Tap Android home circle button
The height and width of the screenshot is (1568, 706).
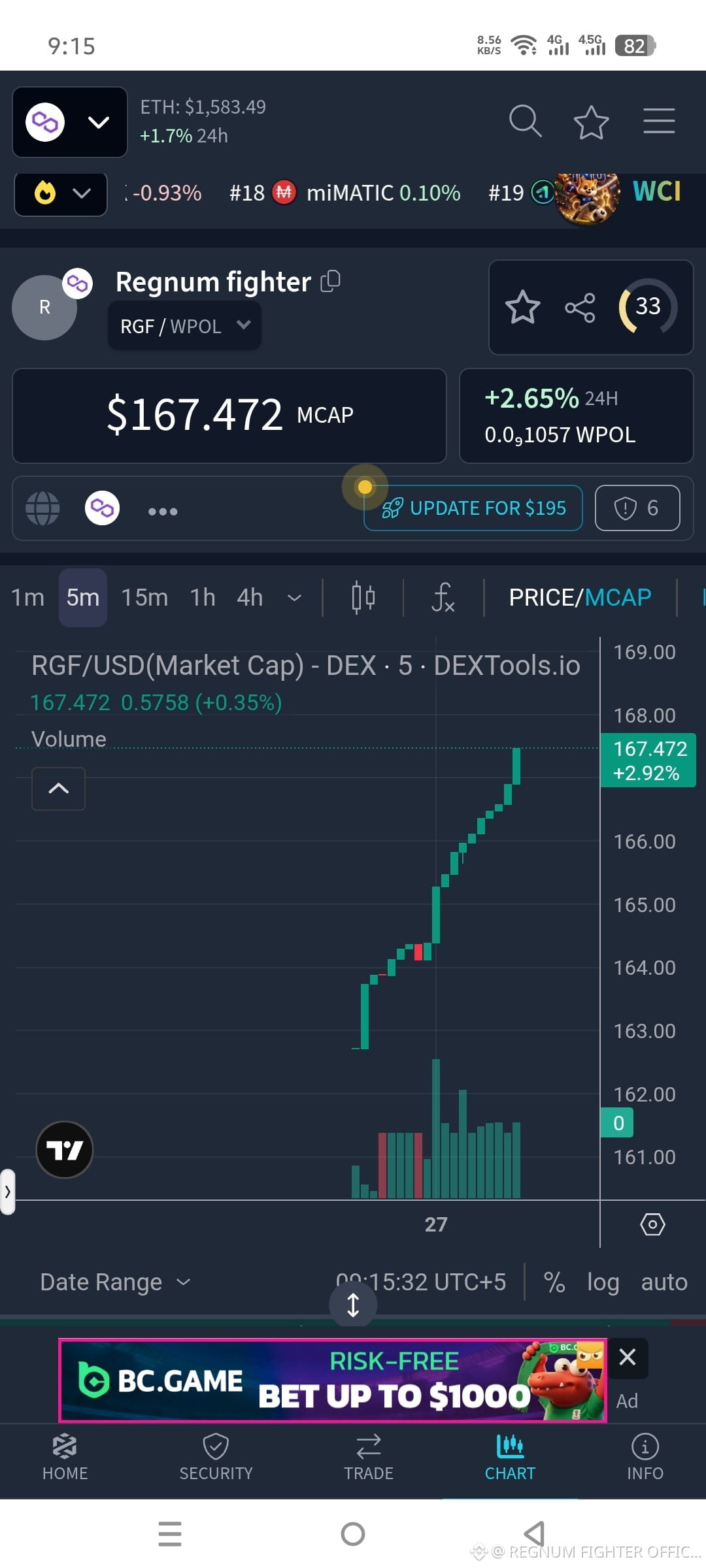pyautogui.click(x=353, y=1533)
